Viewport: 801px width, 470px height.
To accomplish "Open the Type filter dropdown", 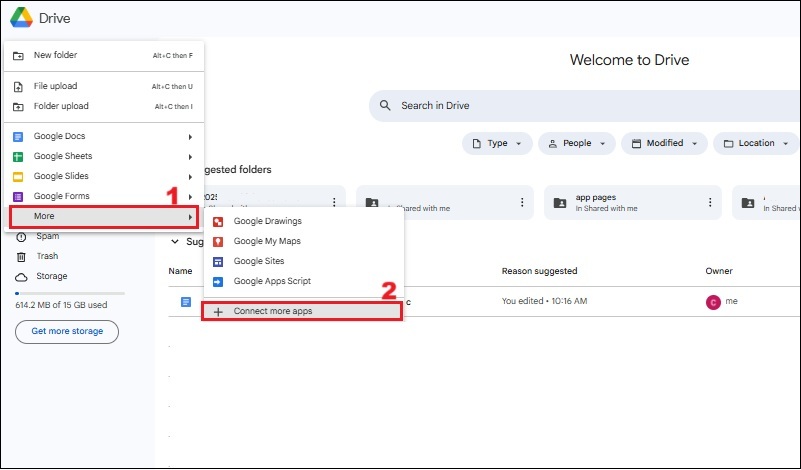I will 497,144.
